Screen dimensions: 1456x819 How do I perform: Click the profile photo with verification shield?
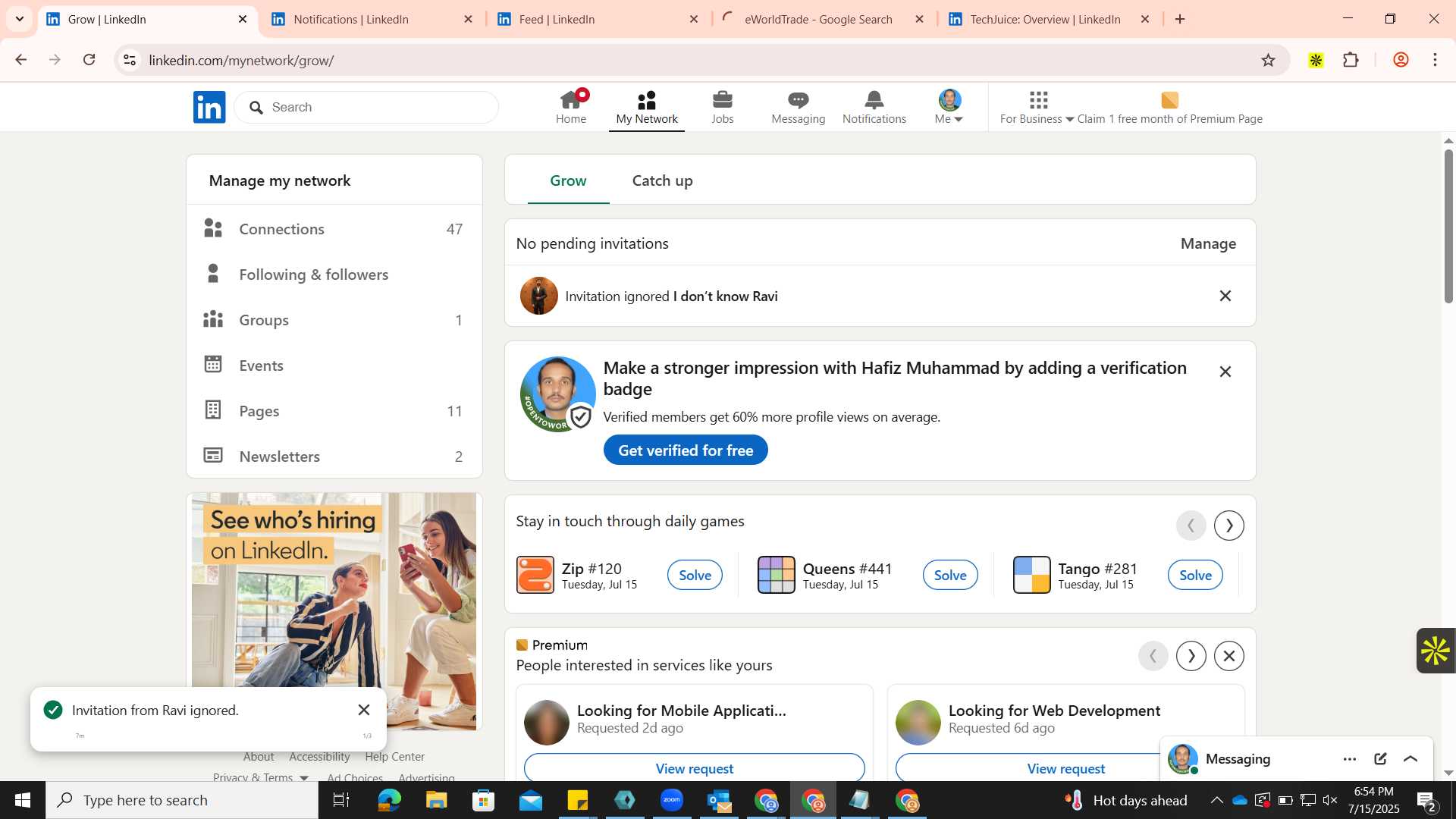click(558, 394)
